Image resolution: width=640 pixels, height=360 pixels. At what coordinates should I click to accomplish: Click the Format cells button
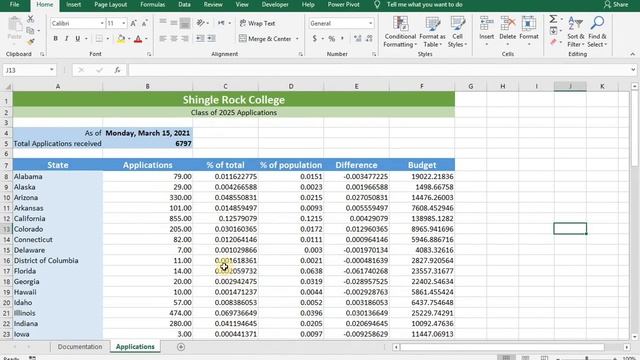point(529,32)
